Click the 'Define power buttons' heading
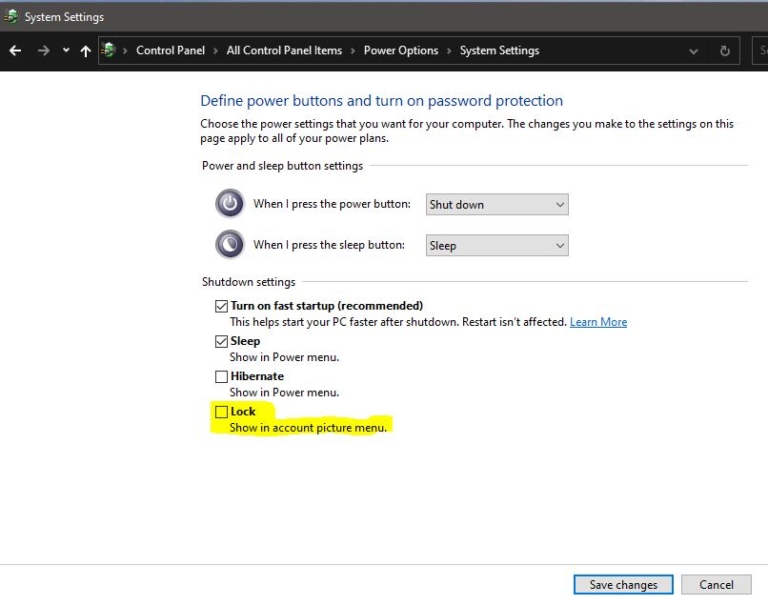The image size is (768, 605). pos(382,100)
